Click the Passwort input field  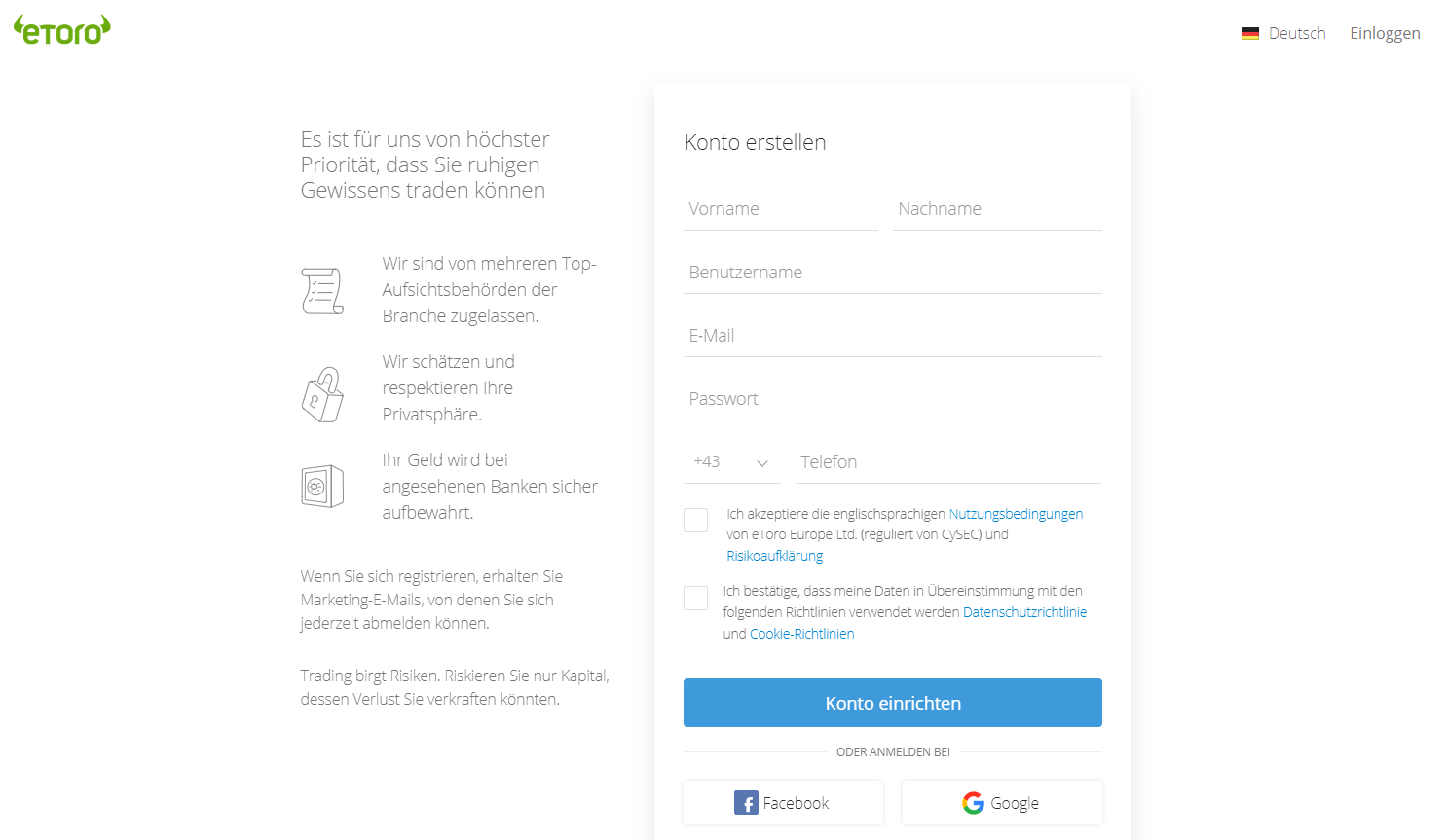[x=893, y=399]
